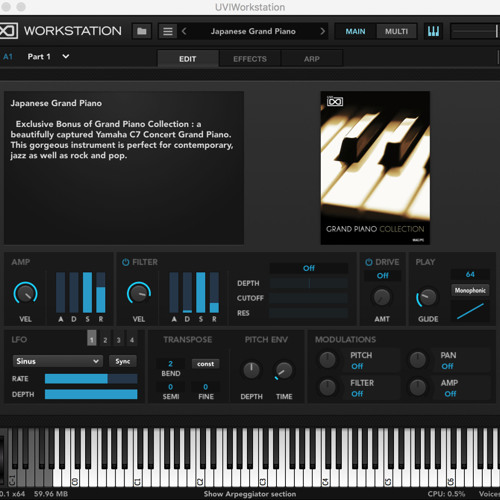Open PITCH modulation source Off dropdown
This screenshot has width=500, height=500.
(x=357, y=366)
